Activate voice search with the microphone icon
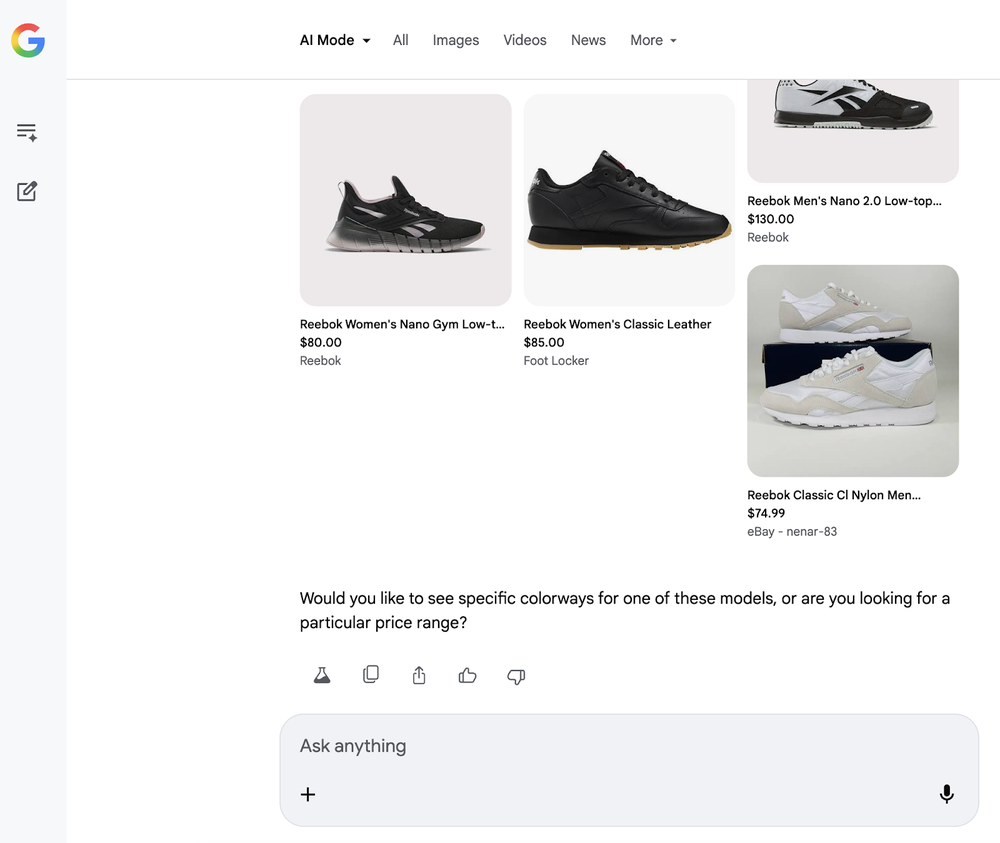The width and height of the screenshot is (1000, 843). pyautogui.click(x=946, y=793)
